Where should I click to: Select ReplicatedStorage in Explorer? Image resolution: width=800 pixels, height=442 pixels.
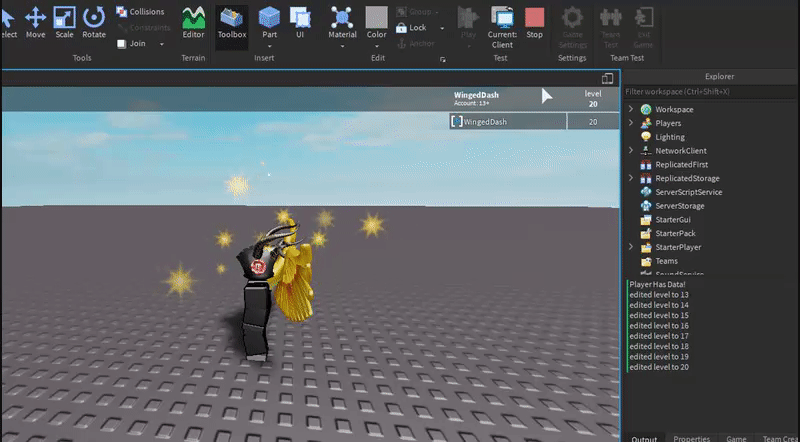point(687,178)
